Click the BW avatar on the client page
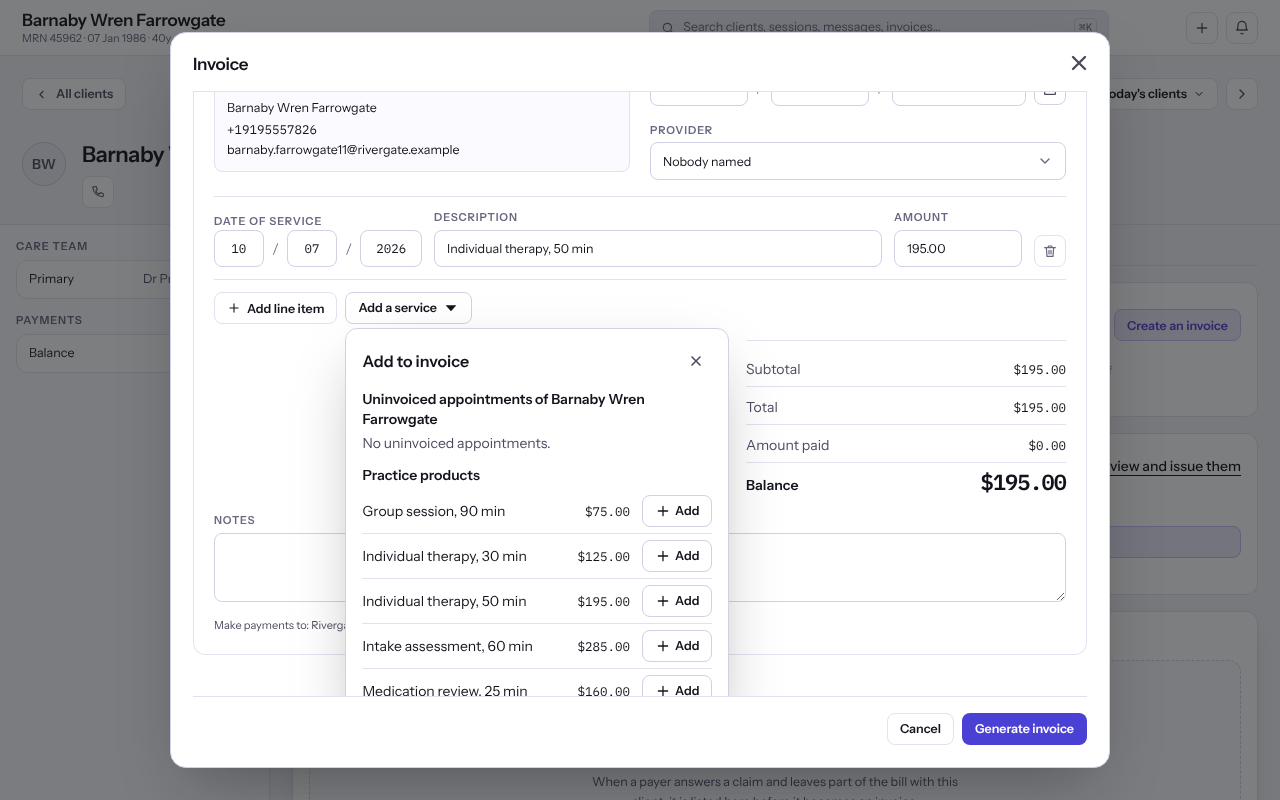1280x800 pixels. pos(44,164)
